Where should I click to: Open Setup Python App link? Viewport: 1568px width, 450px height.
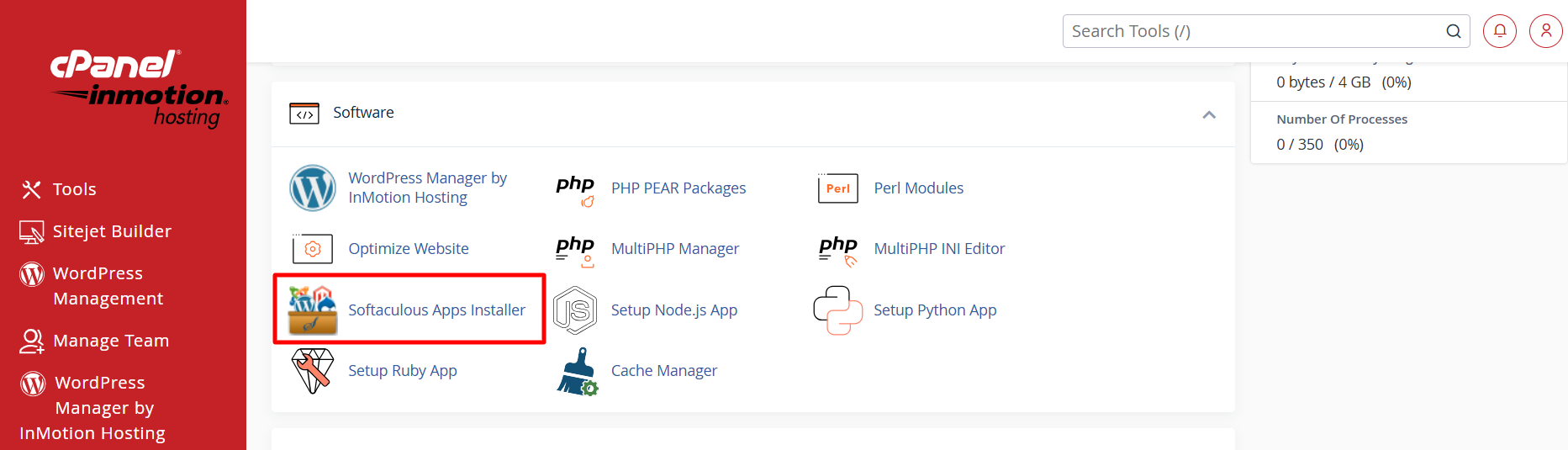(935, 310)
